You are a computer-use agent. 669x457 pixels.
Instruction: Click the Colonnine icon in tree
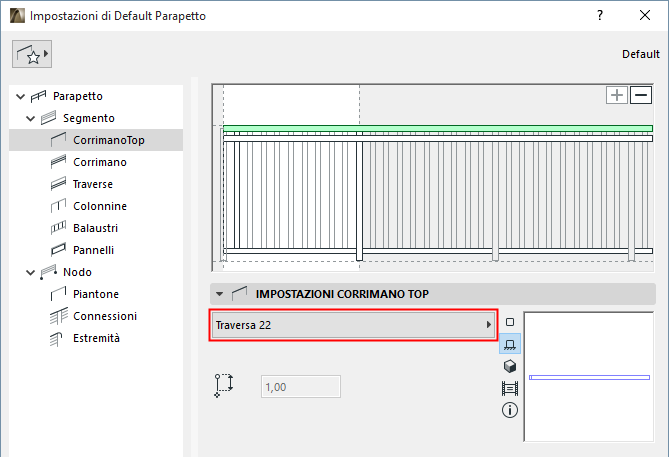coord(58,206)
